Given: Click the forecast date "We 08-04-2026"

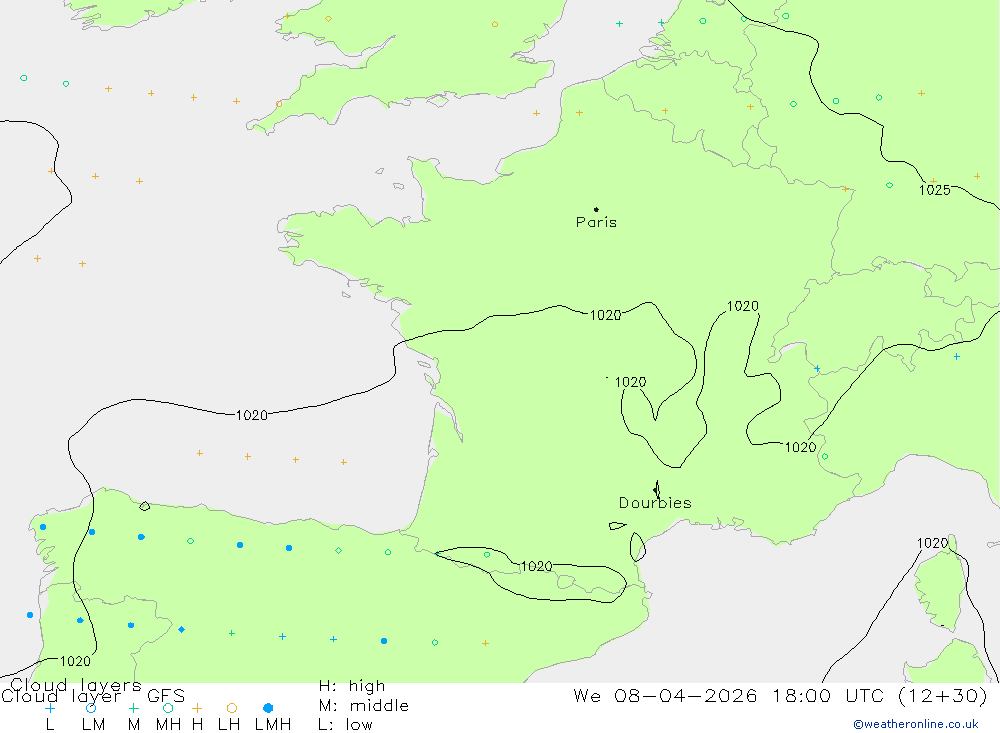Looking at the screenshot, I should (x=665, y=695).
